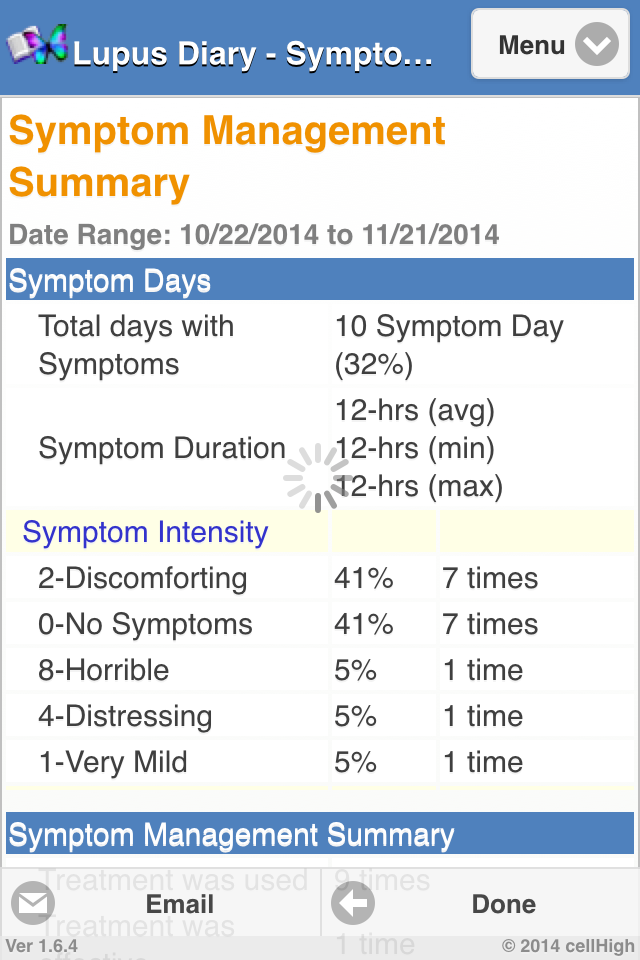
Task: Select the Symptom Days section header
Action: click(x=320, y=281)
